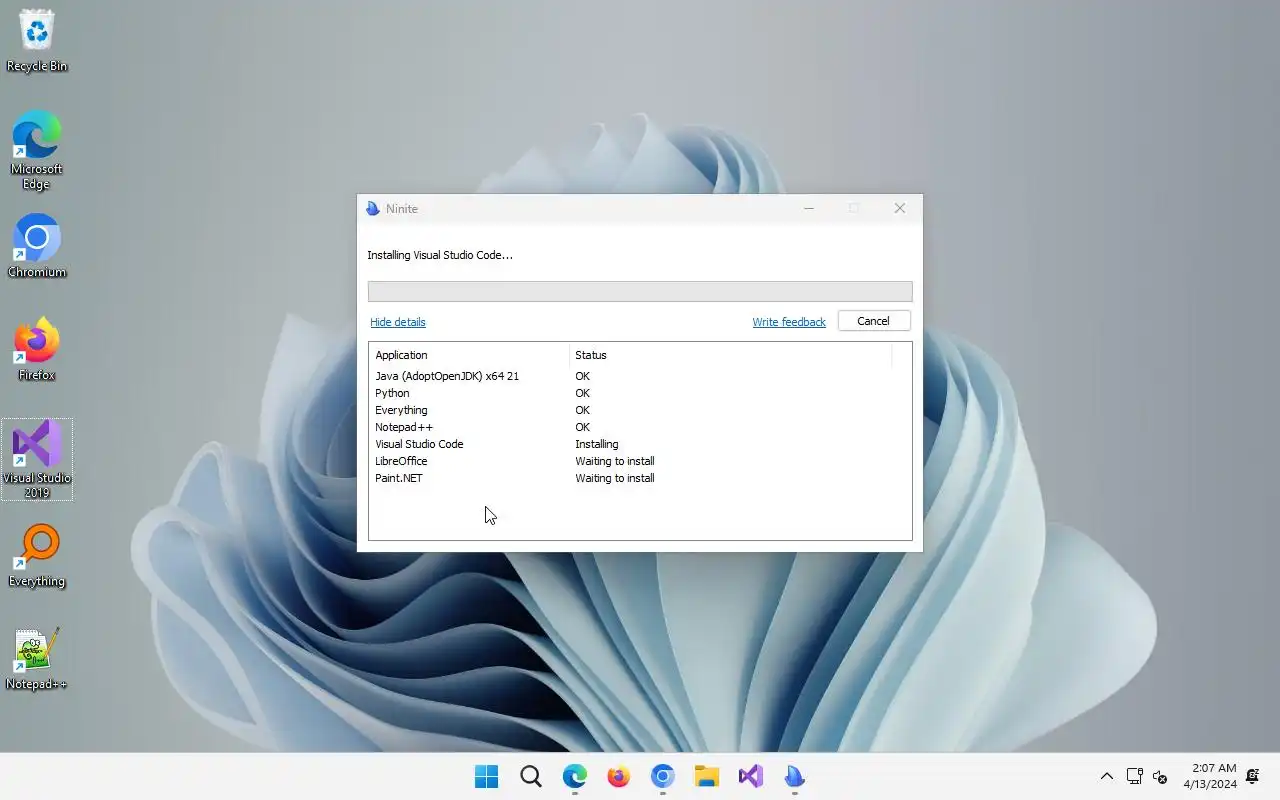
Task: Click the Application column header
Action: [469, 355]
